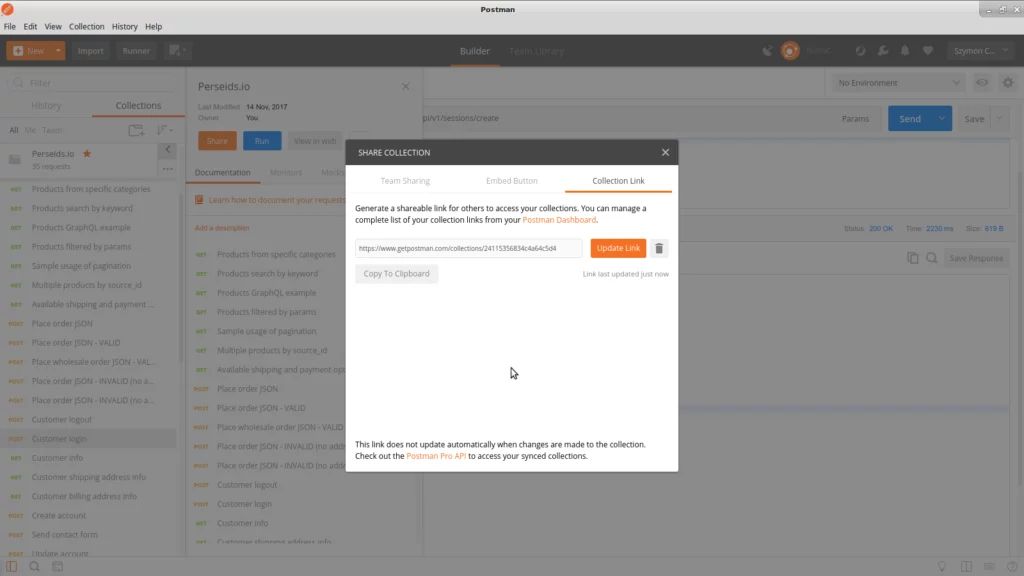Screen dimensions: 1024x576
Task: Open the wrench settings icon
Action: pyautogui.click(x=883, y=51)
